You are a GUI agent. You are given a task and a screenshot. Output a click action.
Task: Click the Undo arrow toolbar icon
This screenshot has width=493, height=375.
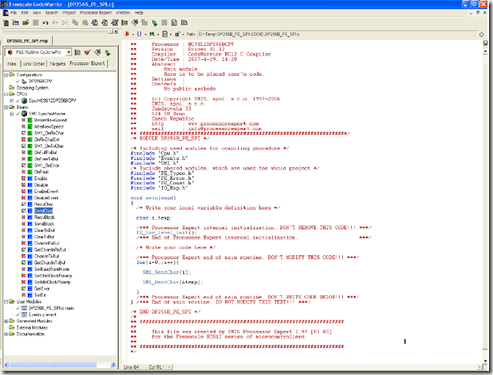tap(45, 23)
